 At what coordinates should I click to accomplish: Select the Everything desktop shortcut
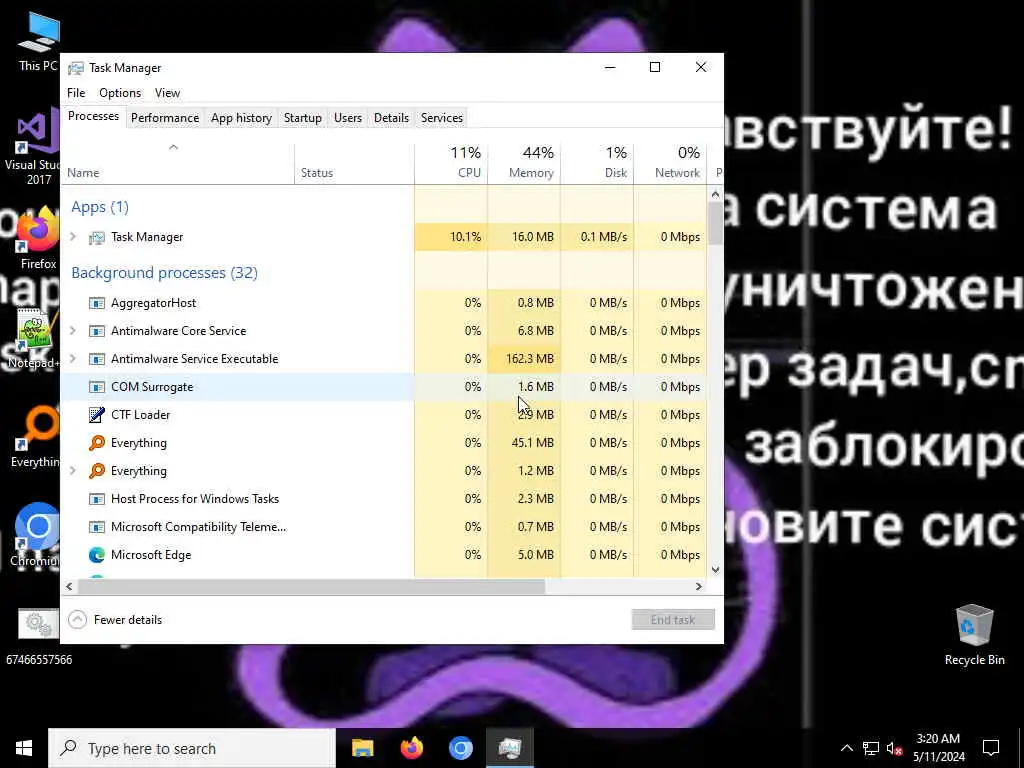[35, 438]
